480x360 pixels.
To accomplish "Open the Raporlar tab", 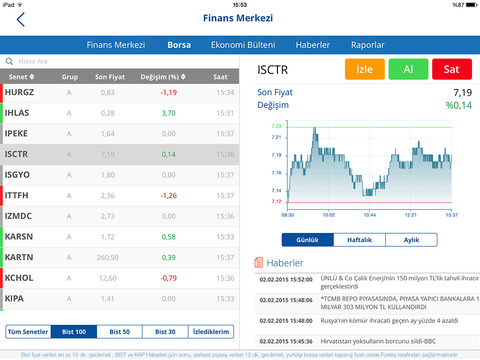I will (368, 45).
